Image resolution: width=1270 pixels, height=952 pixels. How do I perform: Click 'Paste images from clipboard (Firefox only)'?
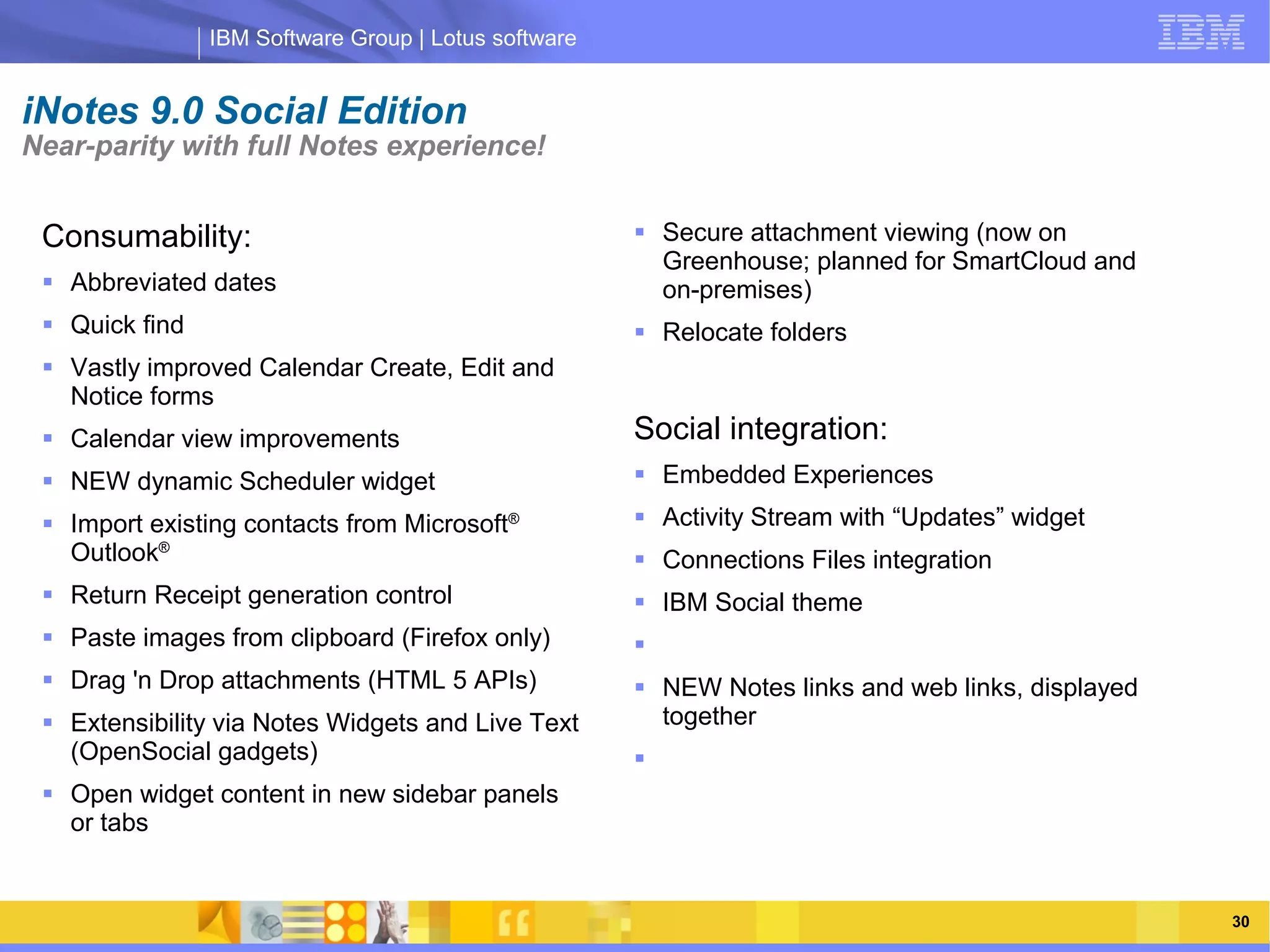tap(311, 638)
